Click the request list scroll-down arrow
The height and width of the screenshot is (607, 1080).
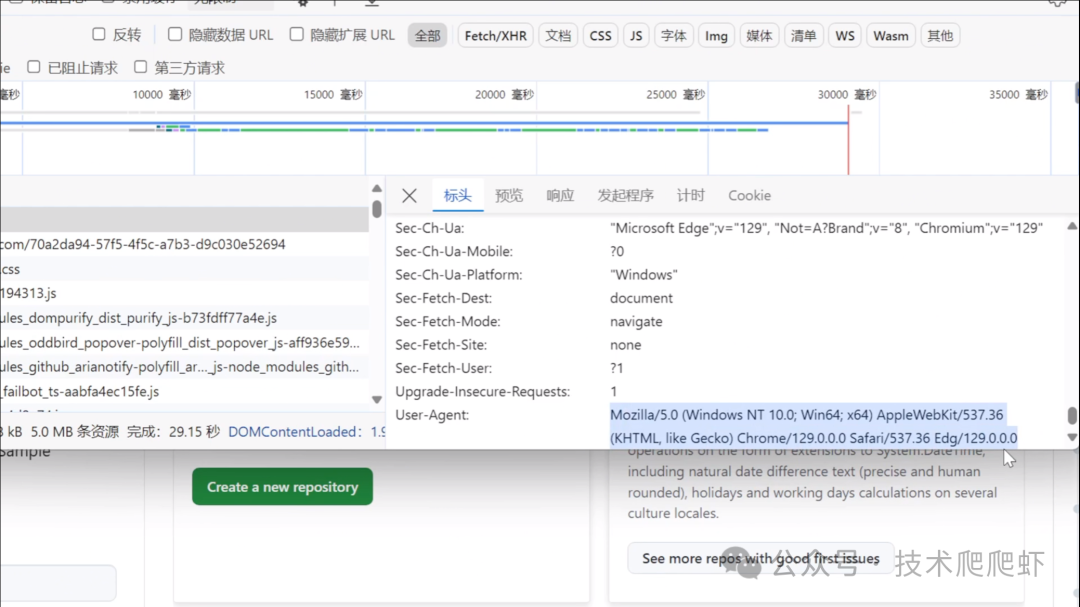(x=377, y=400)
